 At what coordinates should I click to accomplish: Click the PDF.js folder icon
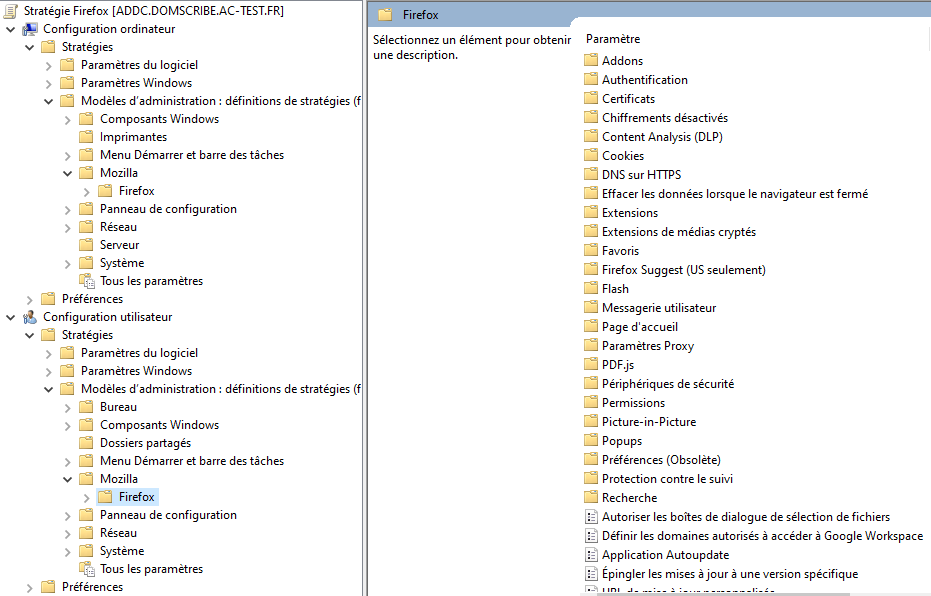click(x=591, y=364)
